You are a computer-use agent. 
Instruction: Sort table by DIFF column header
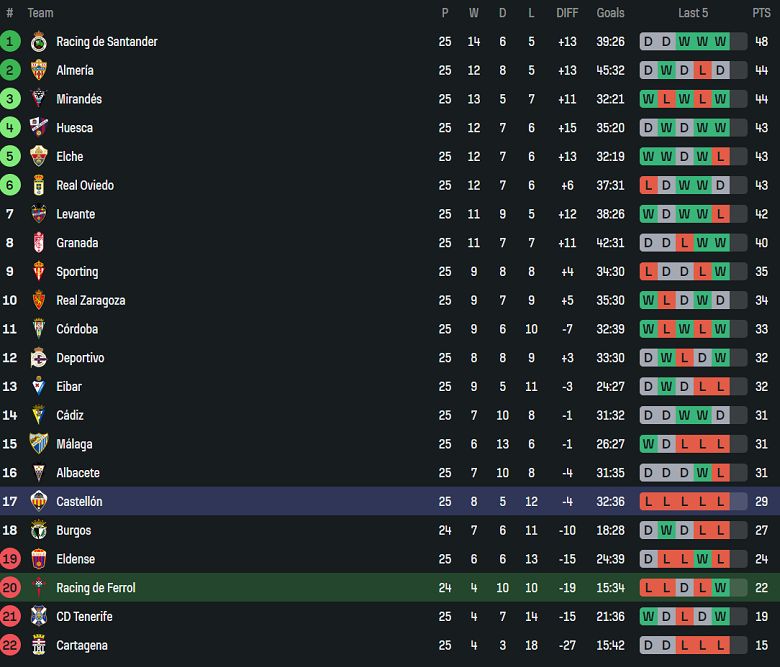click(x=567, y=13)
